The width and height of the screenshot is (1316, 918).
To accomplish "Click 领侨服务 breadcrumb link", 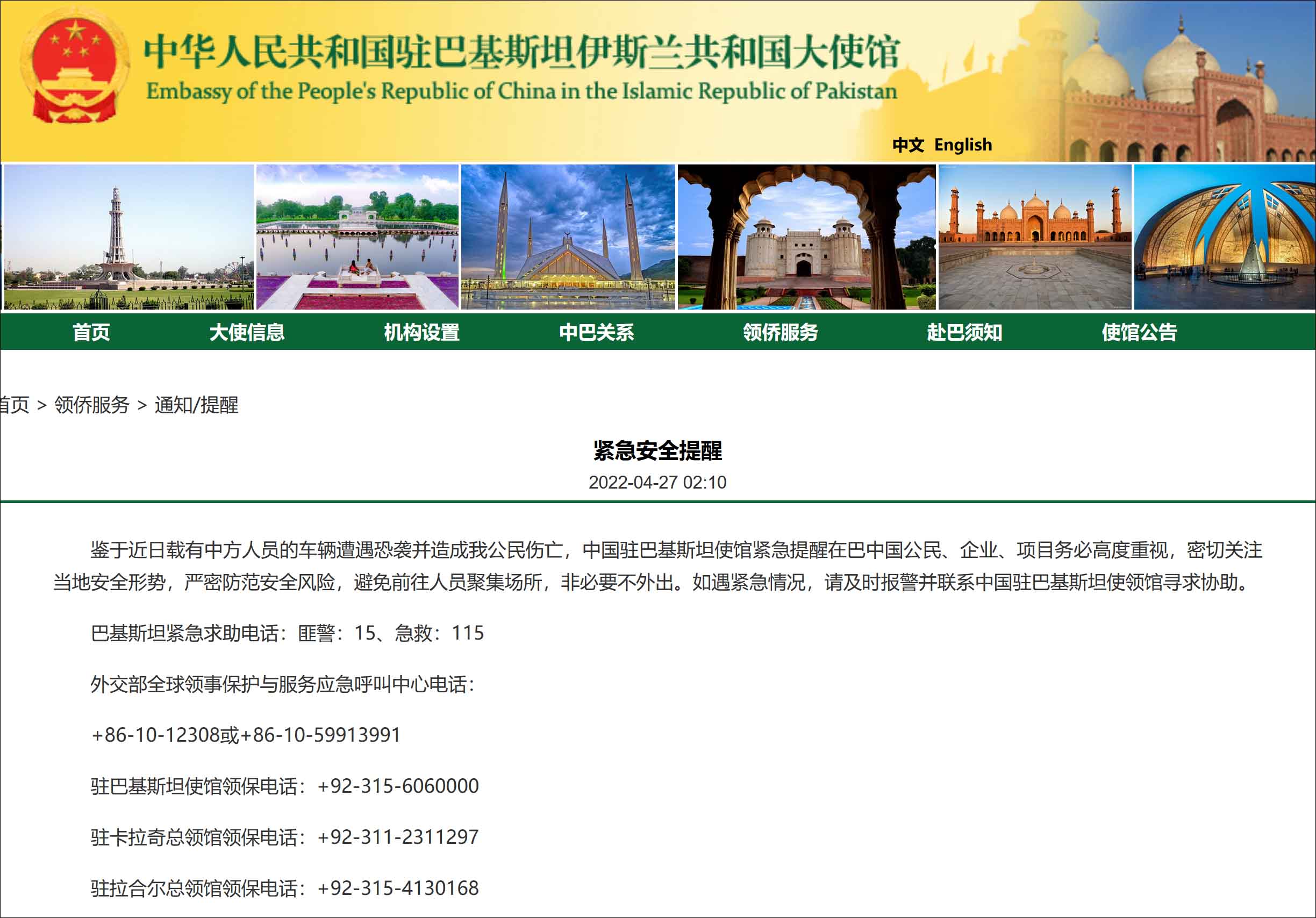I will (92, 405).
